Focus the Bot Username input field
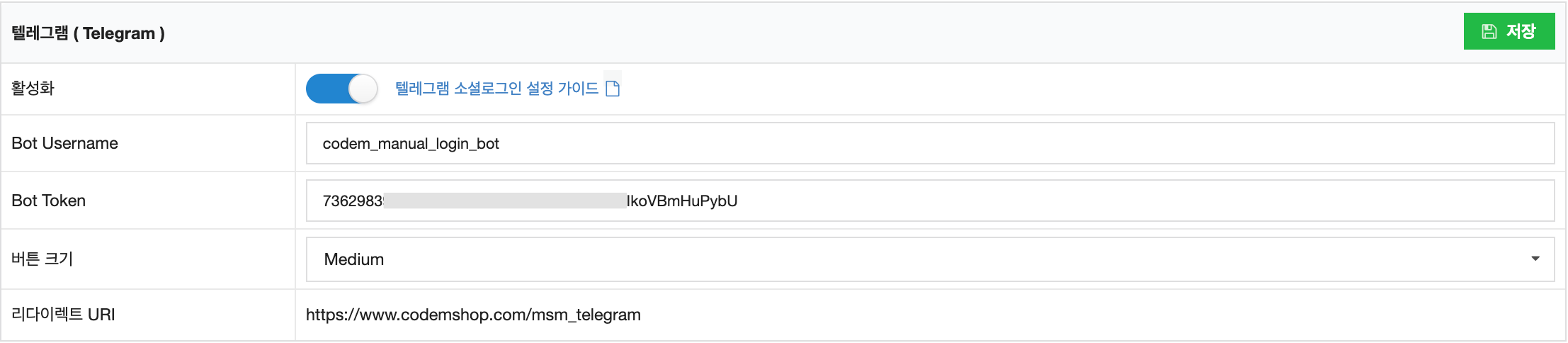Viewport: 1568px width, 343px height. click(930, 143)
